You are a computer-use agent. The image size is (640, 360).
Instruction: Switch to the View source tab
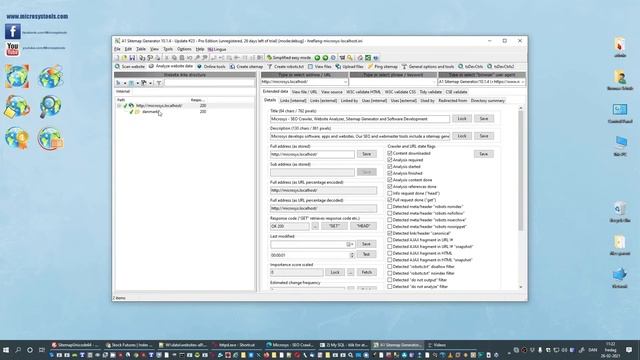coord(331,92)
